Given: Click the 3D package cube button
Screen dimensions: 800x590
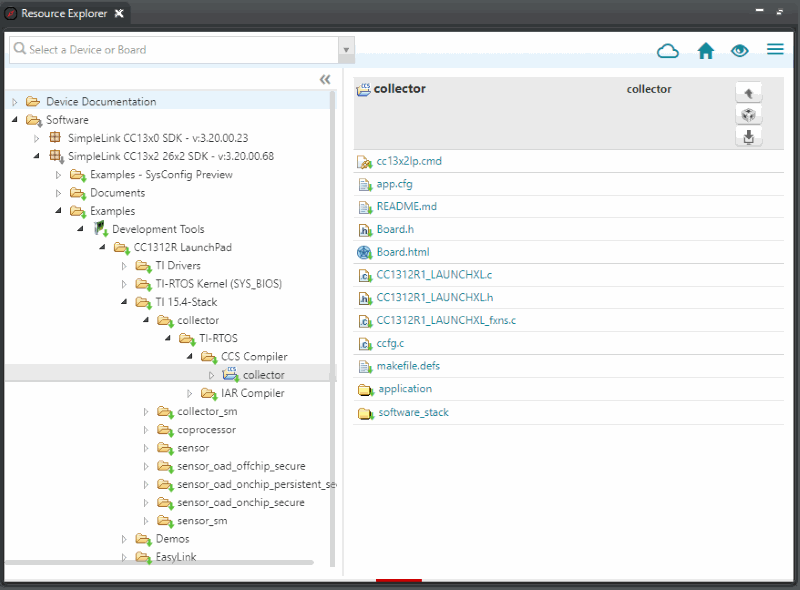Looking at the screenshot, I should coord(748,115).
